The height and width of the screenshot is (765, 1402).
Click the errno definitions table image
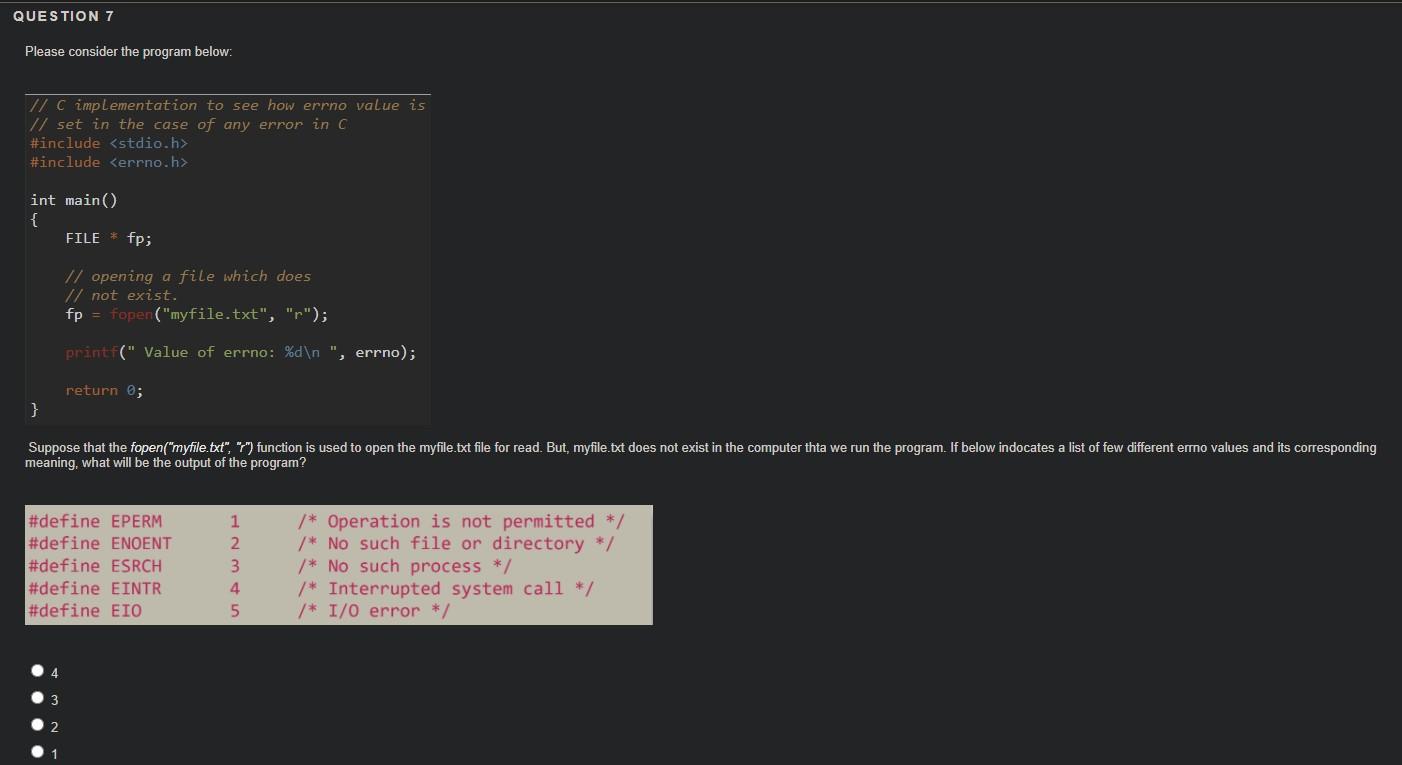tap(338, 565)
